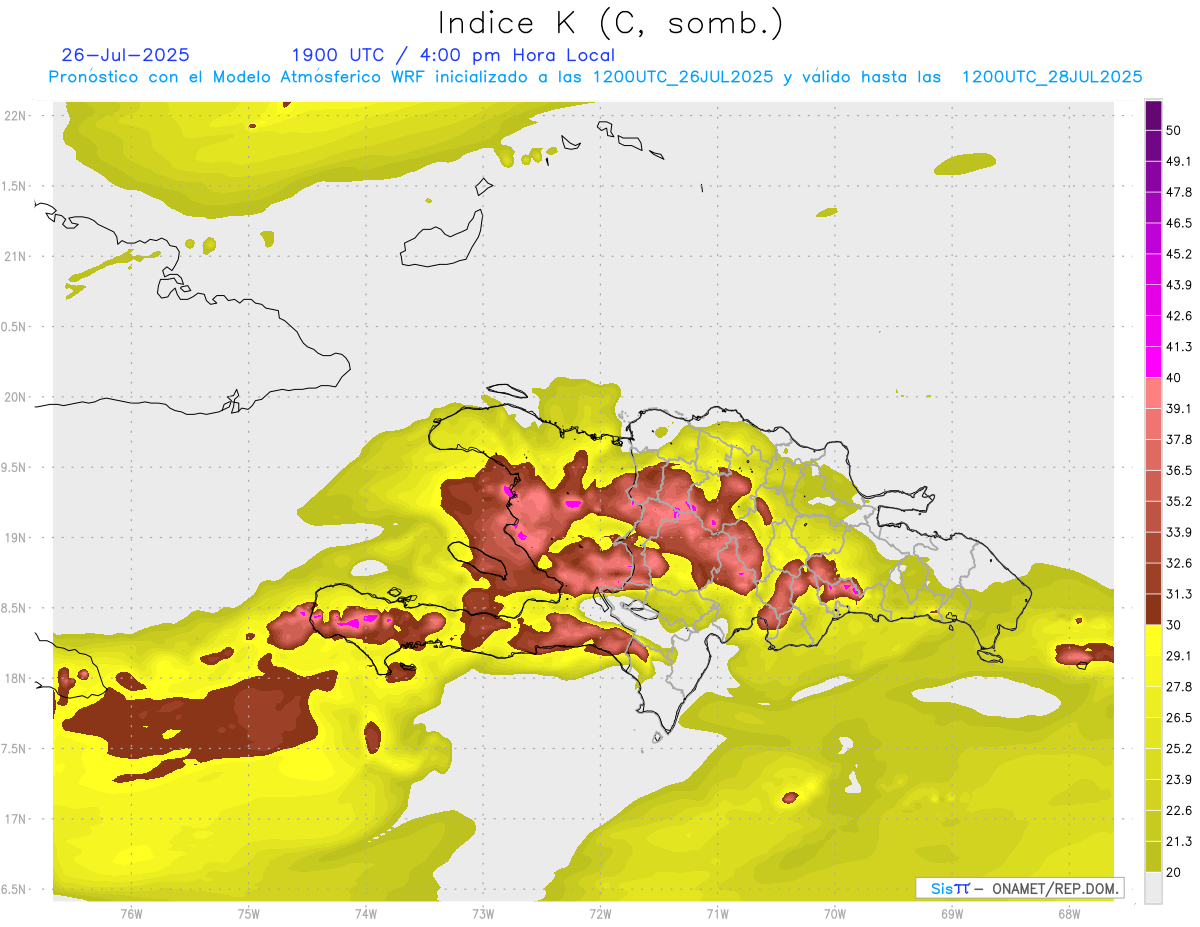Screen dimensions: 1200x927
Task: Select the magenta legend segment above 40
Action: click(1153, 360)
